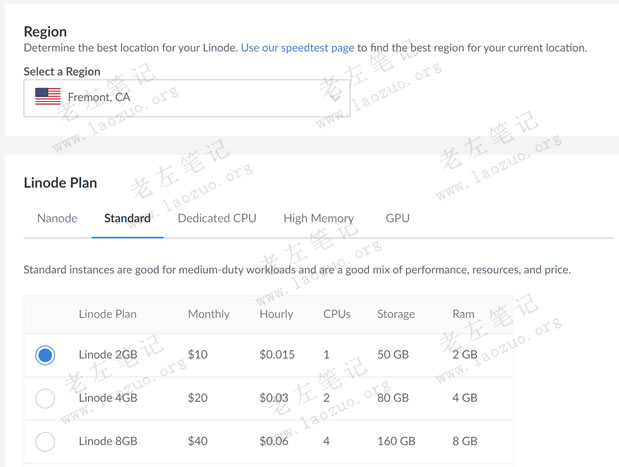
Task: Click the Linode 2GB plan name
Action: pos(108,354)
